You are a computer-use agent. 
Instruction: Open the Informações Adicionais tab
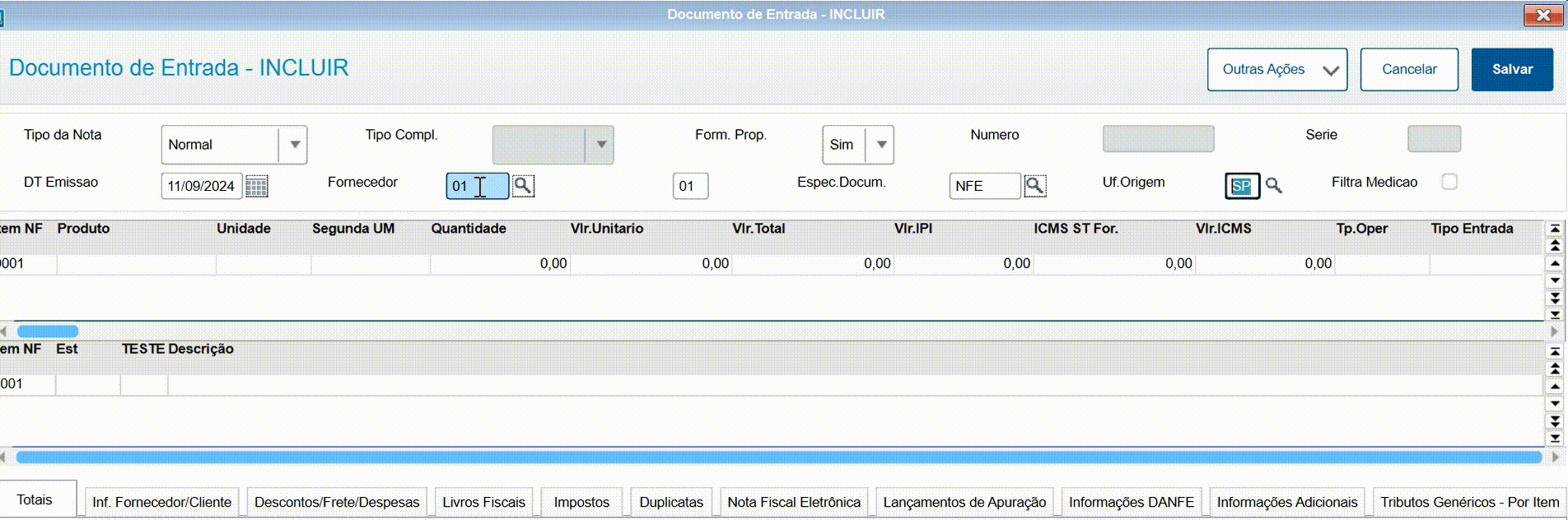[x=1287, y=502]
